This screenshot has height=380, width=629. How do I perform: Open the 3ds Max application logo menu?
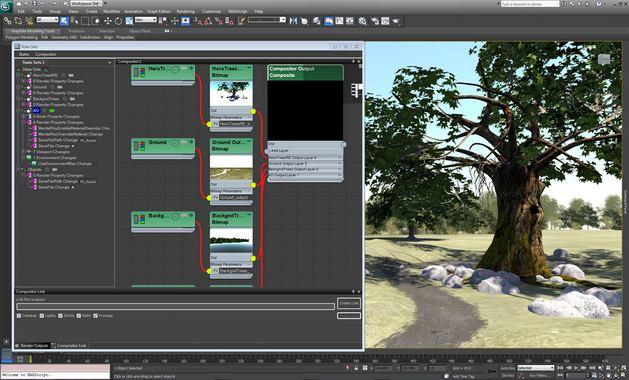[x=6, y=6]
